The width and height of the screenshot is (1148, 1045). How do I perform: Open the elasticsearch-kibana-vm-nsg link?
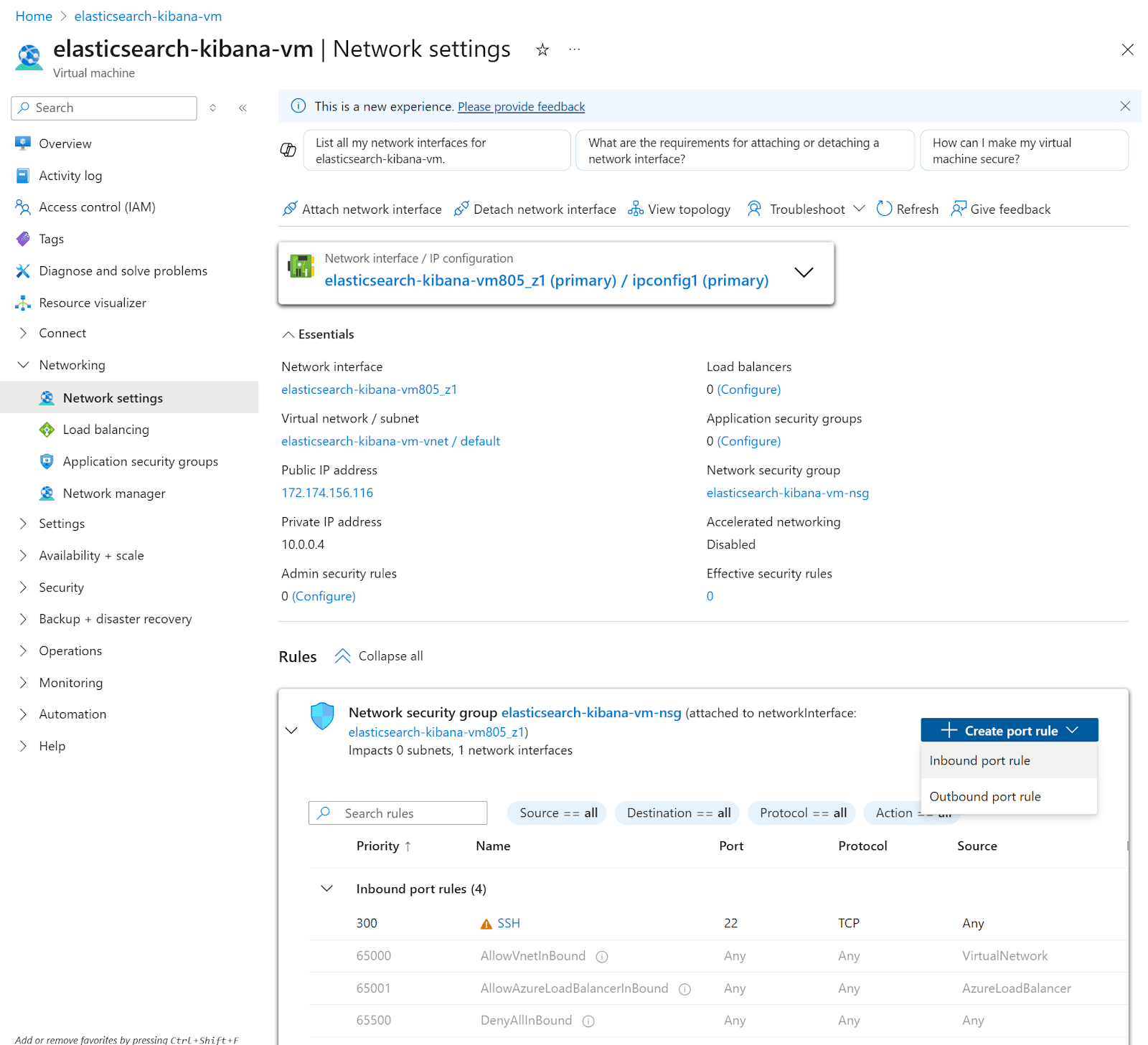point(787,493)
